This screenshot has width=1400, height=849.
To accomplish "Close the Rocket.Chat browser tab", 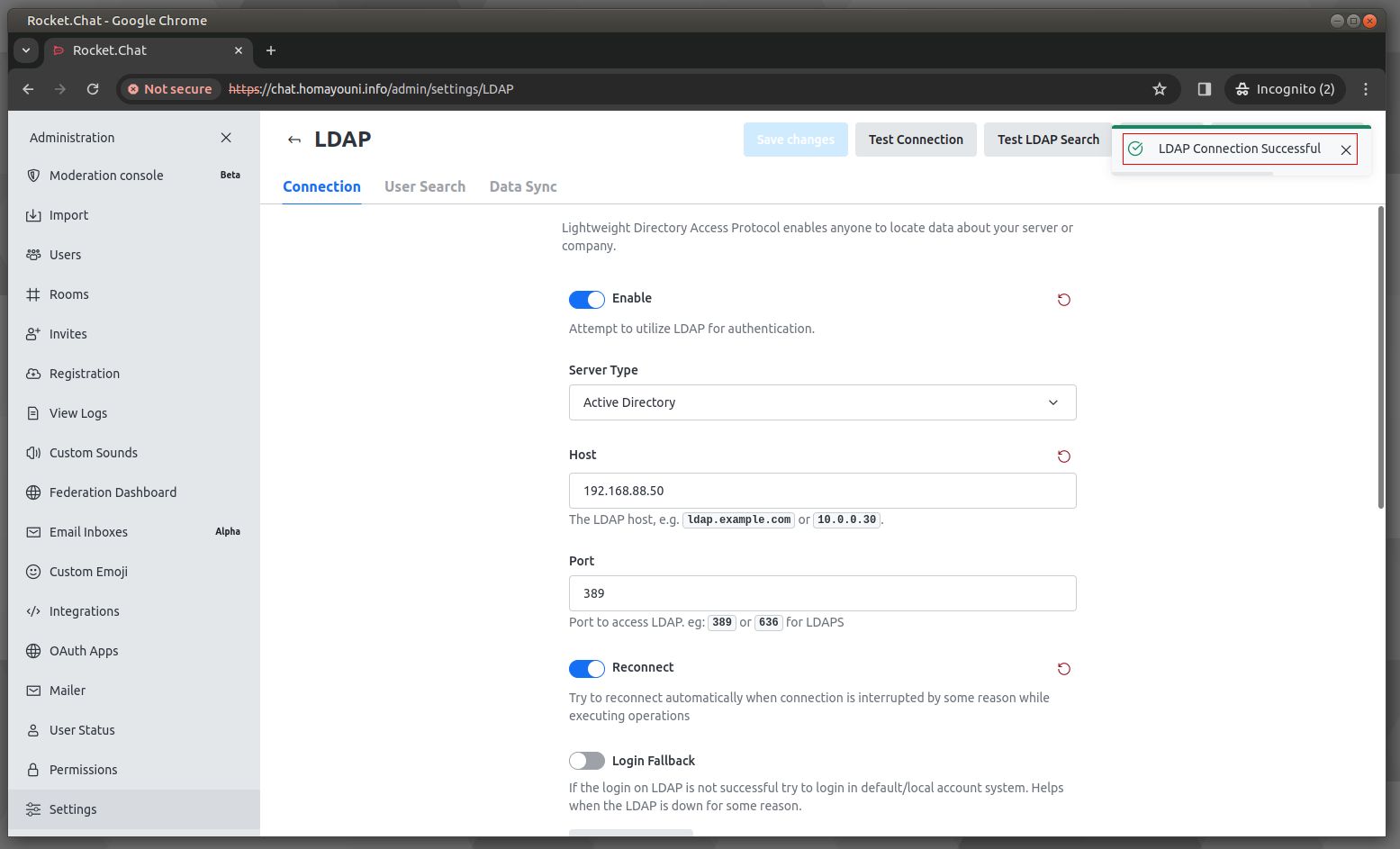I will [x=239, y=50].
